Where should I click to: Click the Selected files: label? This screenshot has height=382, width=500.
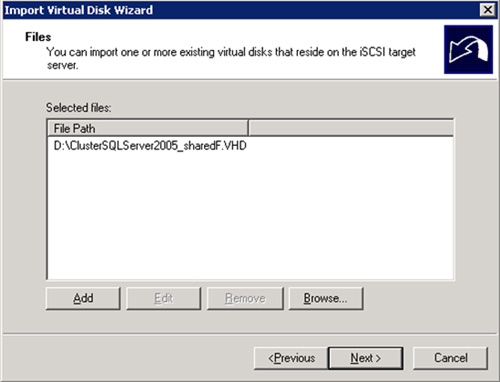click(x=79, y=108)
